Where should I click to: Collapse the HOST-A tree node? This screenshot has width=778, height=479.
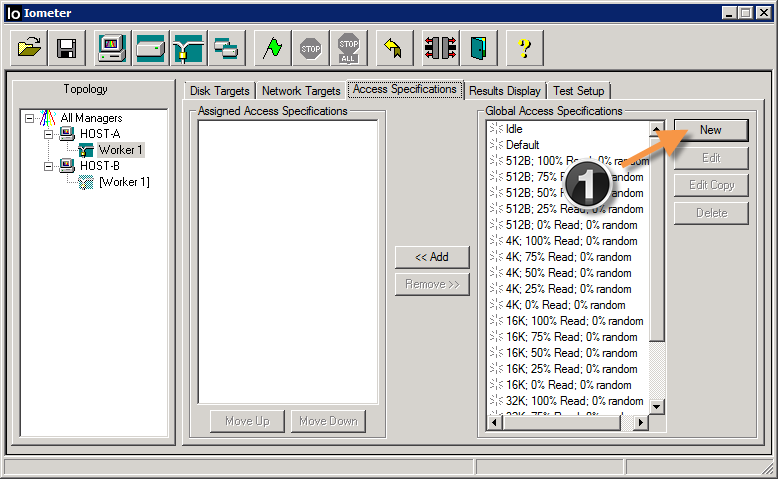(x=48, y=134)
